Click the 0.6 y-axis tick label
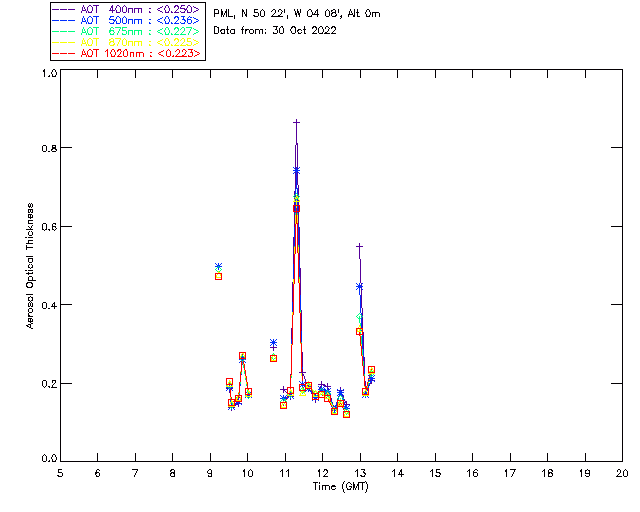Viewport: 640px width, 512px height. pyautogui.click(x=49, y=227)
